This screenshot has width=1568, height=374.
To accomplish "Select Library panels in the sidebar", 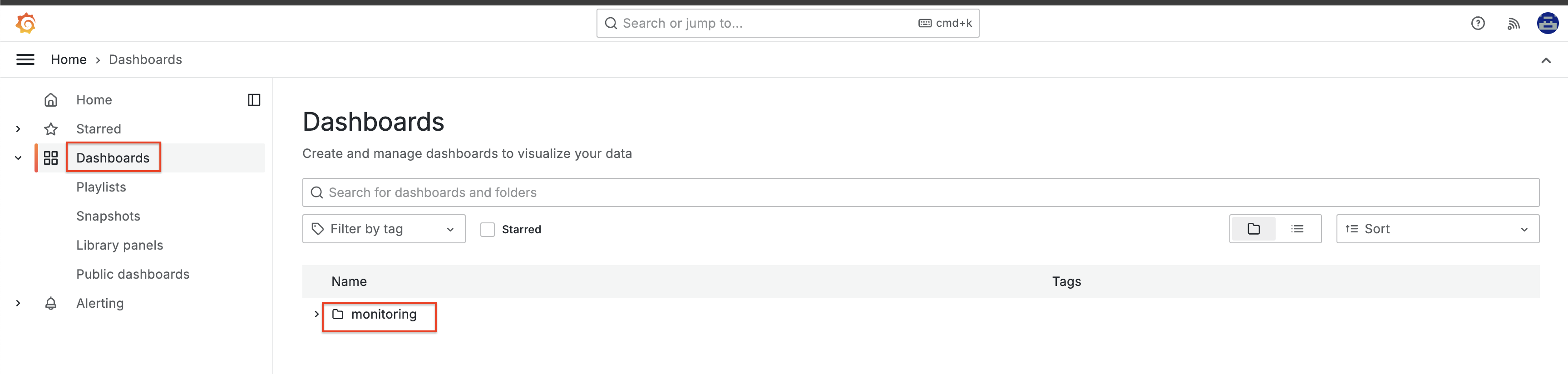I will (119, 245).
